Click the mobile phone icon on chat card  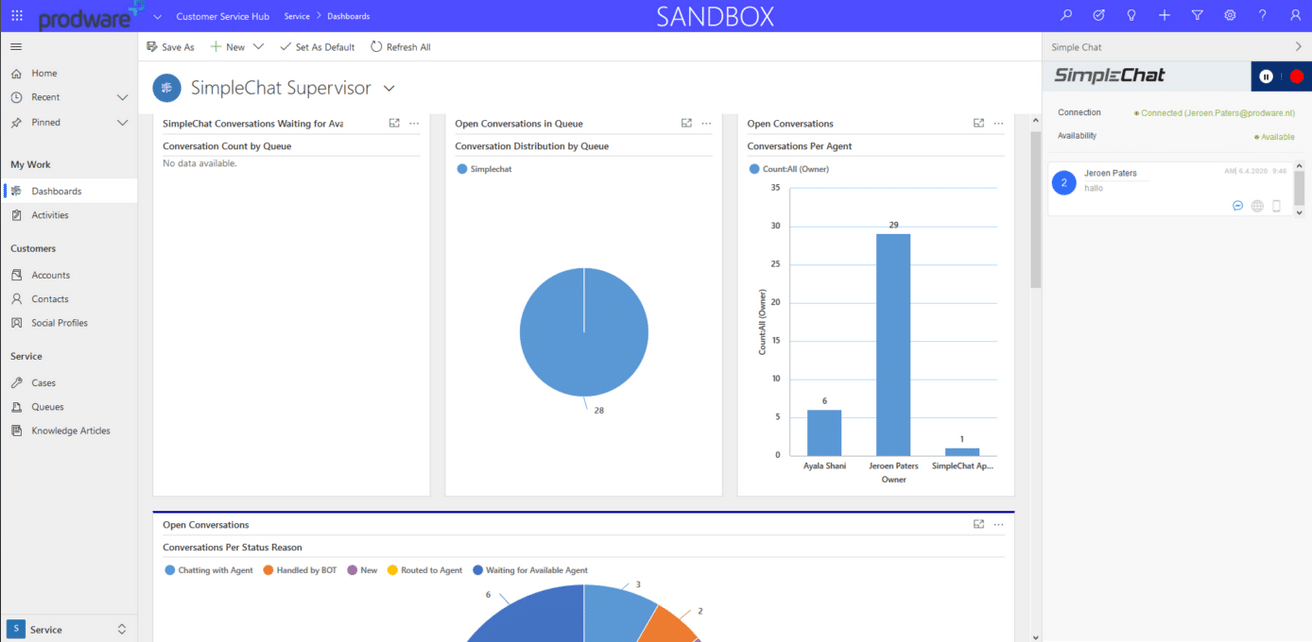tap(1276, 206)
